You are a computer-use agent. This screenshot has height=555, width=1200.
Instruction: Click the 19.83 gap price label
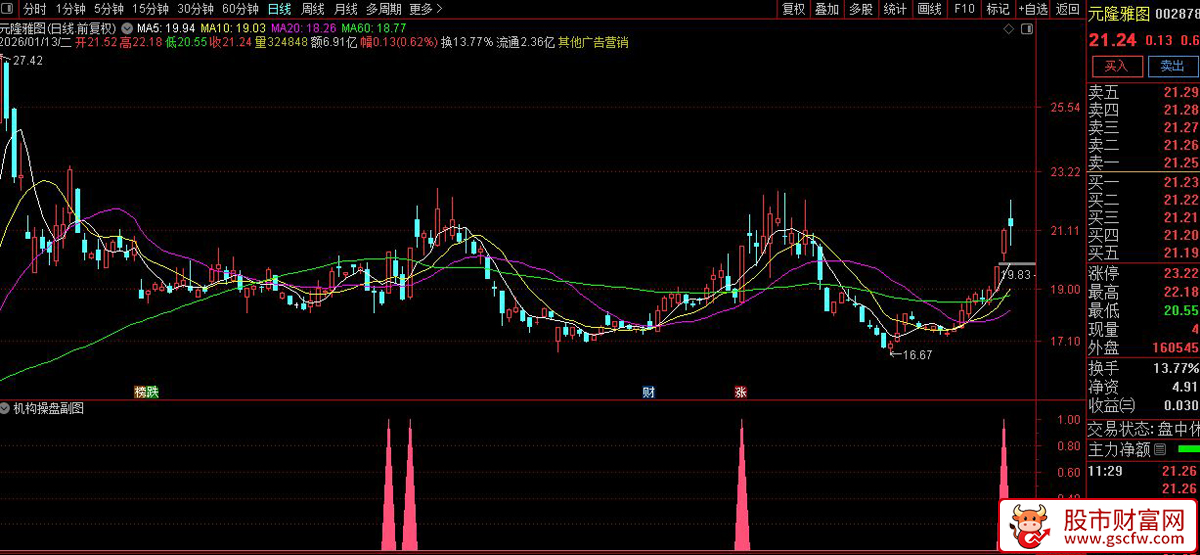(1016, 273)
